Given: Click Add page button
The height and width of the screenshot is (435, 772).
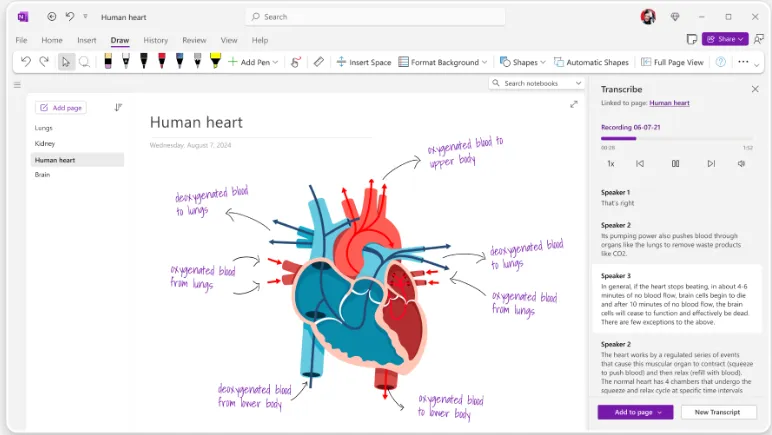Looking at the screenshot, I should pos(61,108).
